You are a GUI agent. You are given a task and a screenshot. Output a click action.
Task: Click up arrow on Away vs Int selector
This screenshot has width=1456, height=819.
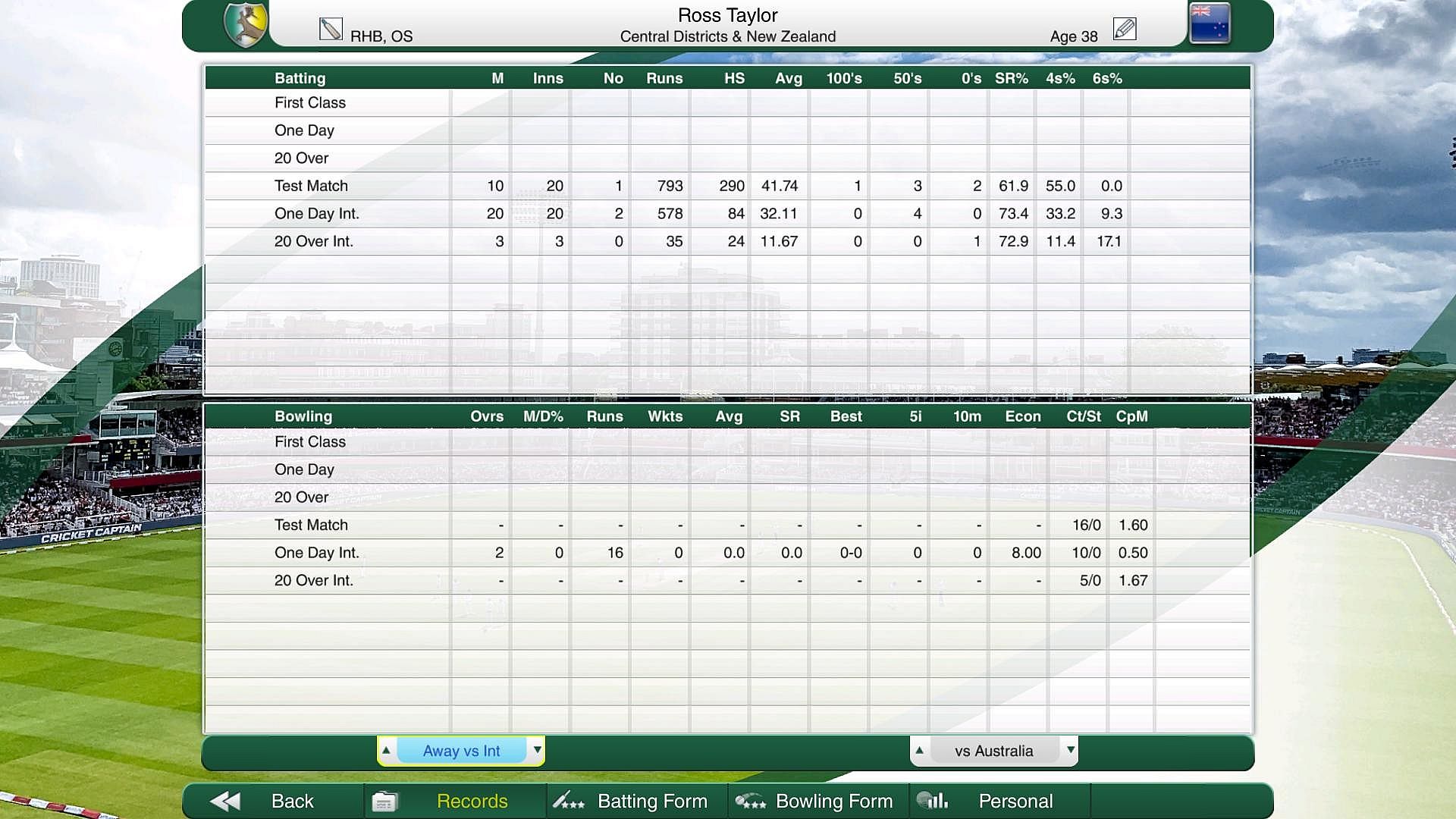point(386,750)
